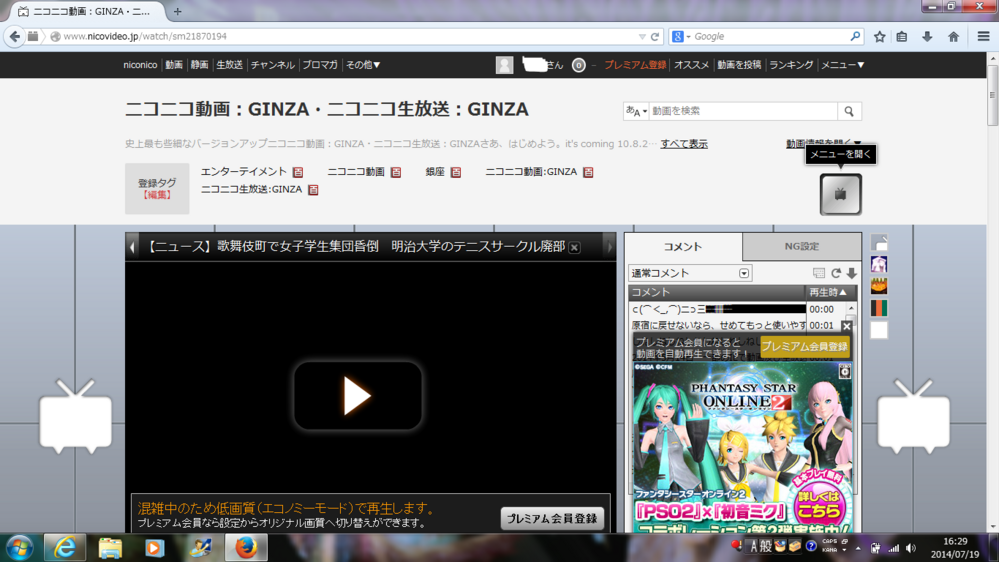Switch to the NG設定 tab

(801, 247)
